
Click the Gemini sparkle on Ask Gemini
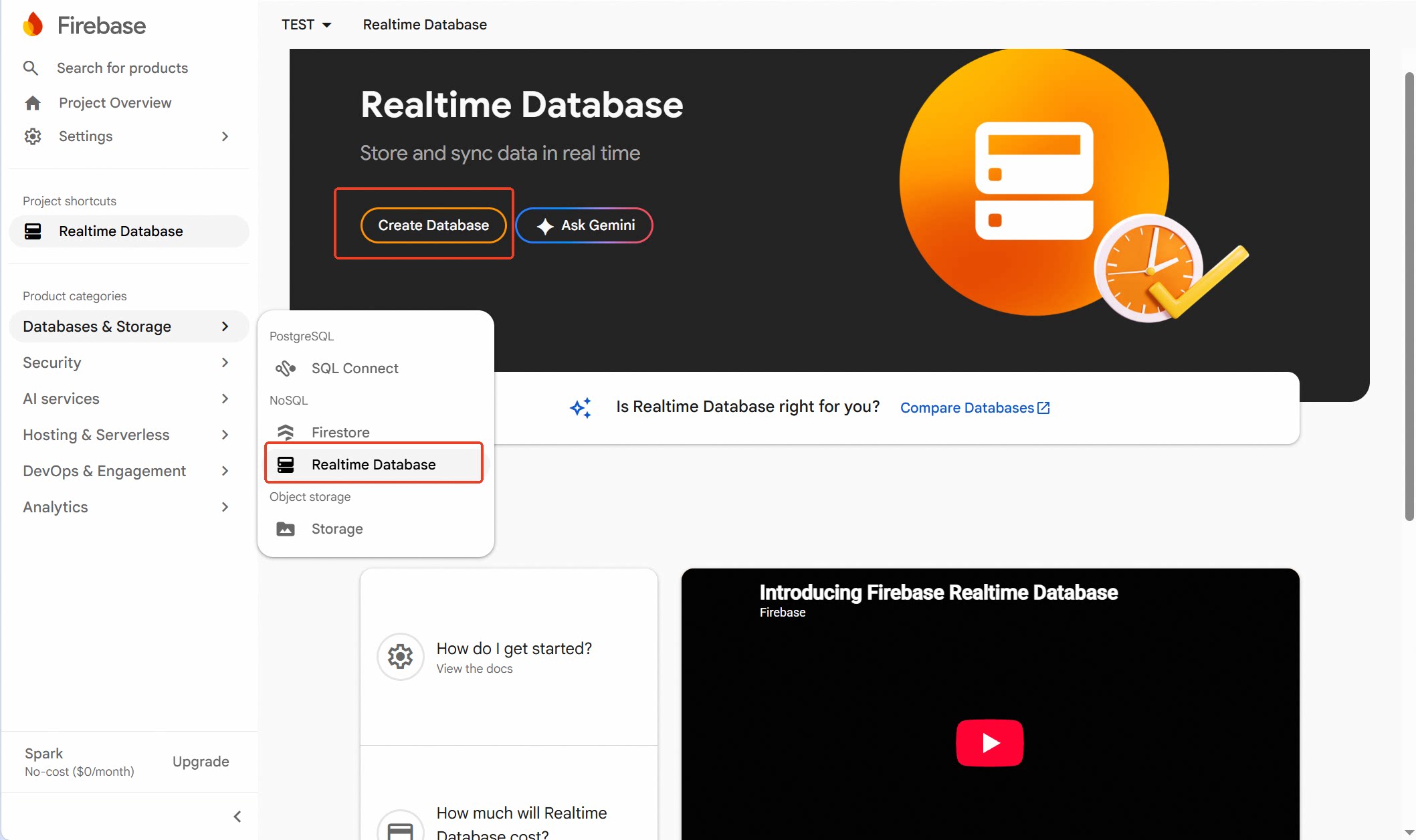pos(545,226)
